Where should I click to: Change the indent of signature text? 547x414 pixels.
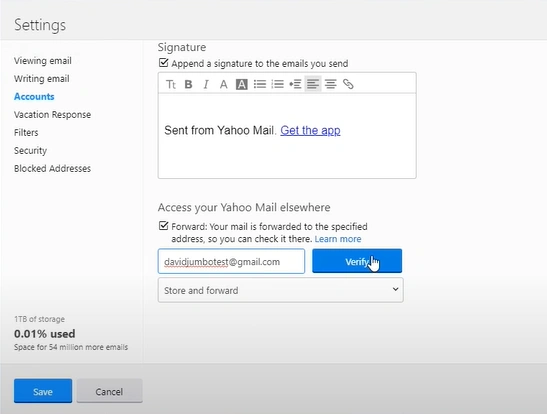[x=295, y=84]
